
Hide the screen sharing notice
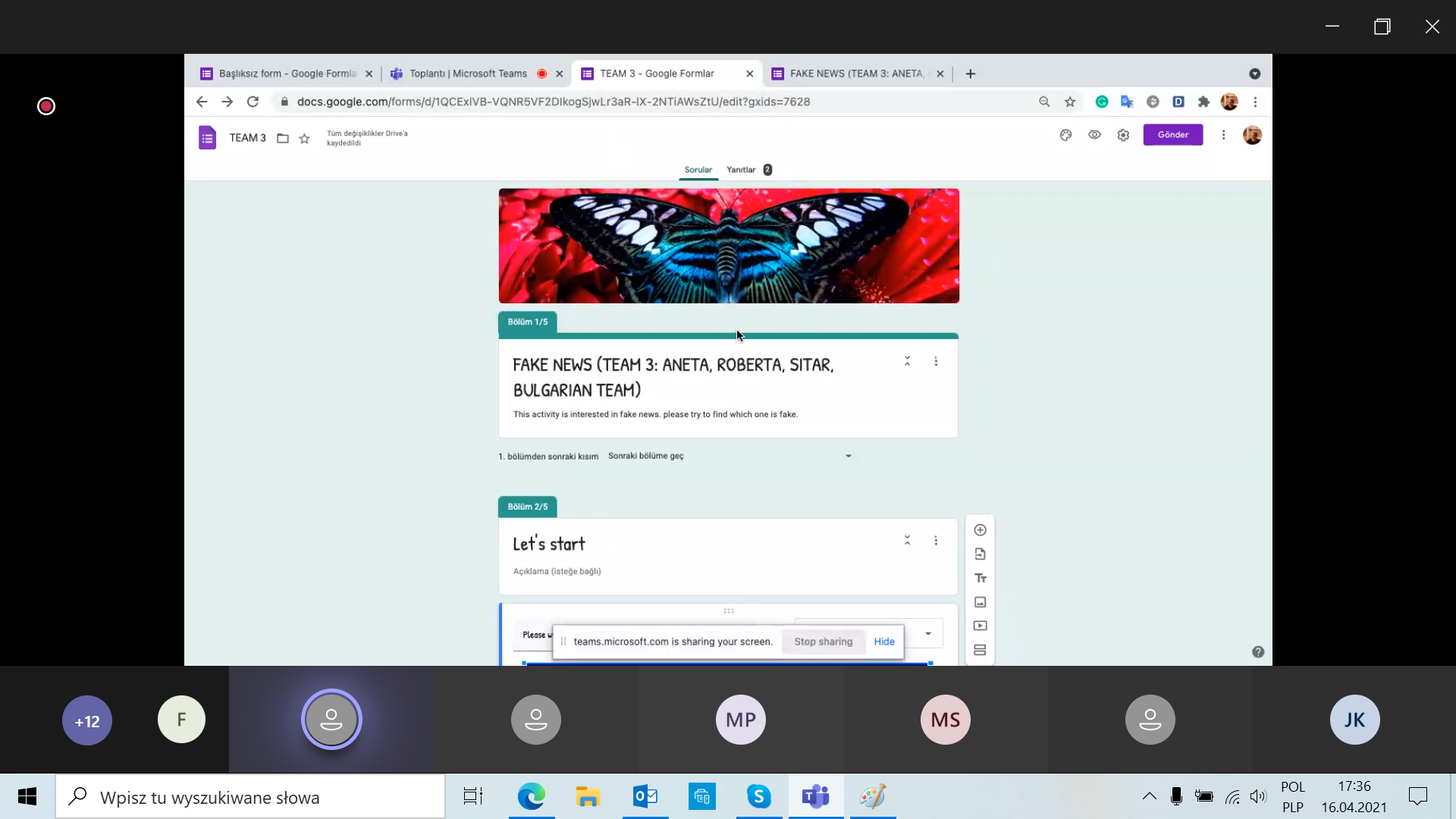(x=884, y=642)
